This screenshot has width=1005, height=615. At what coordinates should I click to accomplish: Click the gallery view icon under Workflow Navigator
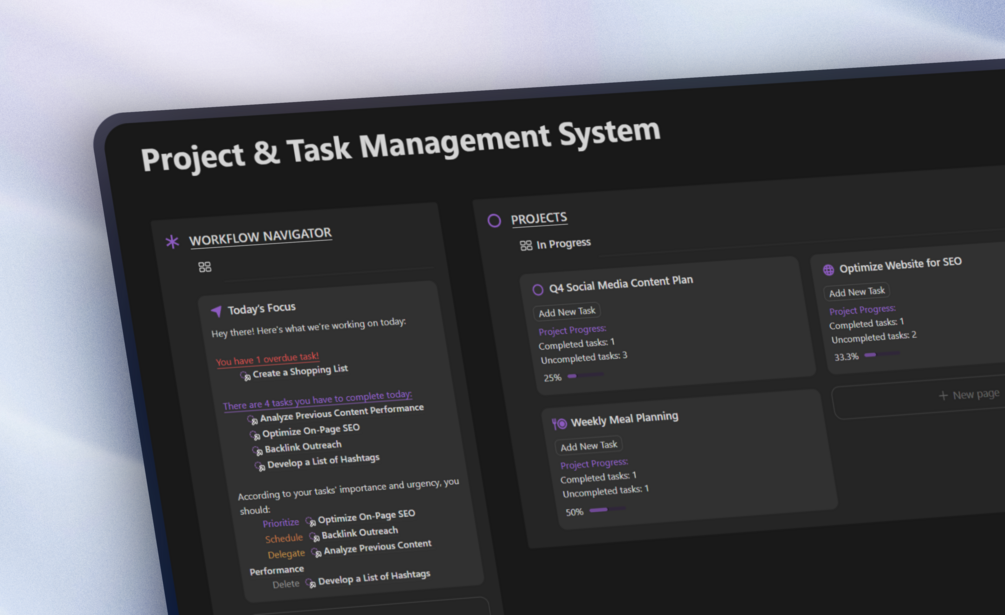point(204,267)
